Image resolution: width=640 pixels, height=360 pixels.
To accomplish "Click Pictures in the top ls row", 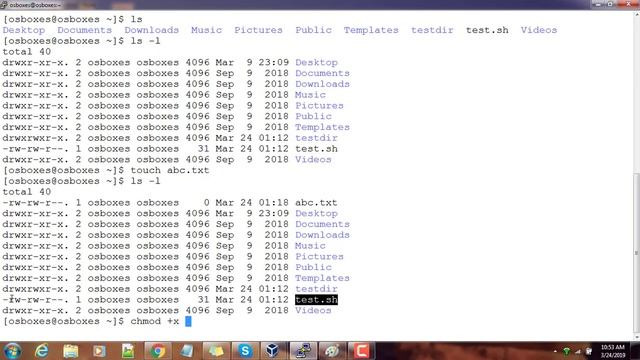I will [x=258, y=30].
